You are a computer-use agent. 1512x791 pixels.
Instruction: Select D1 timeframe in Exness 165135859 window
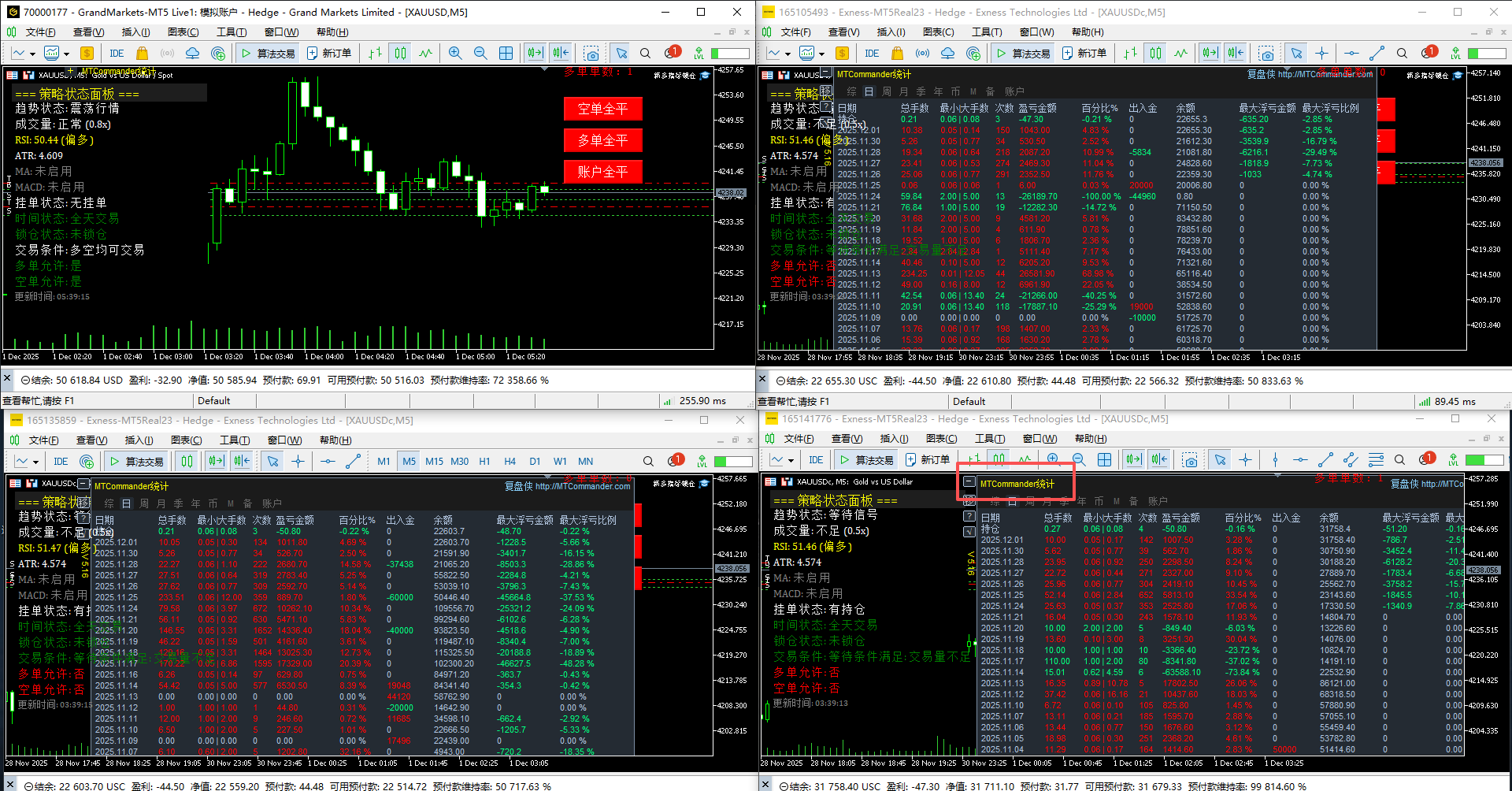coord(535,461)
